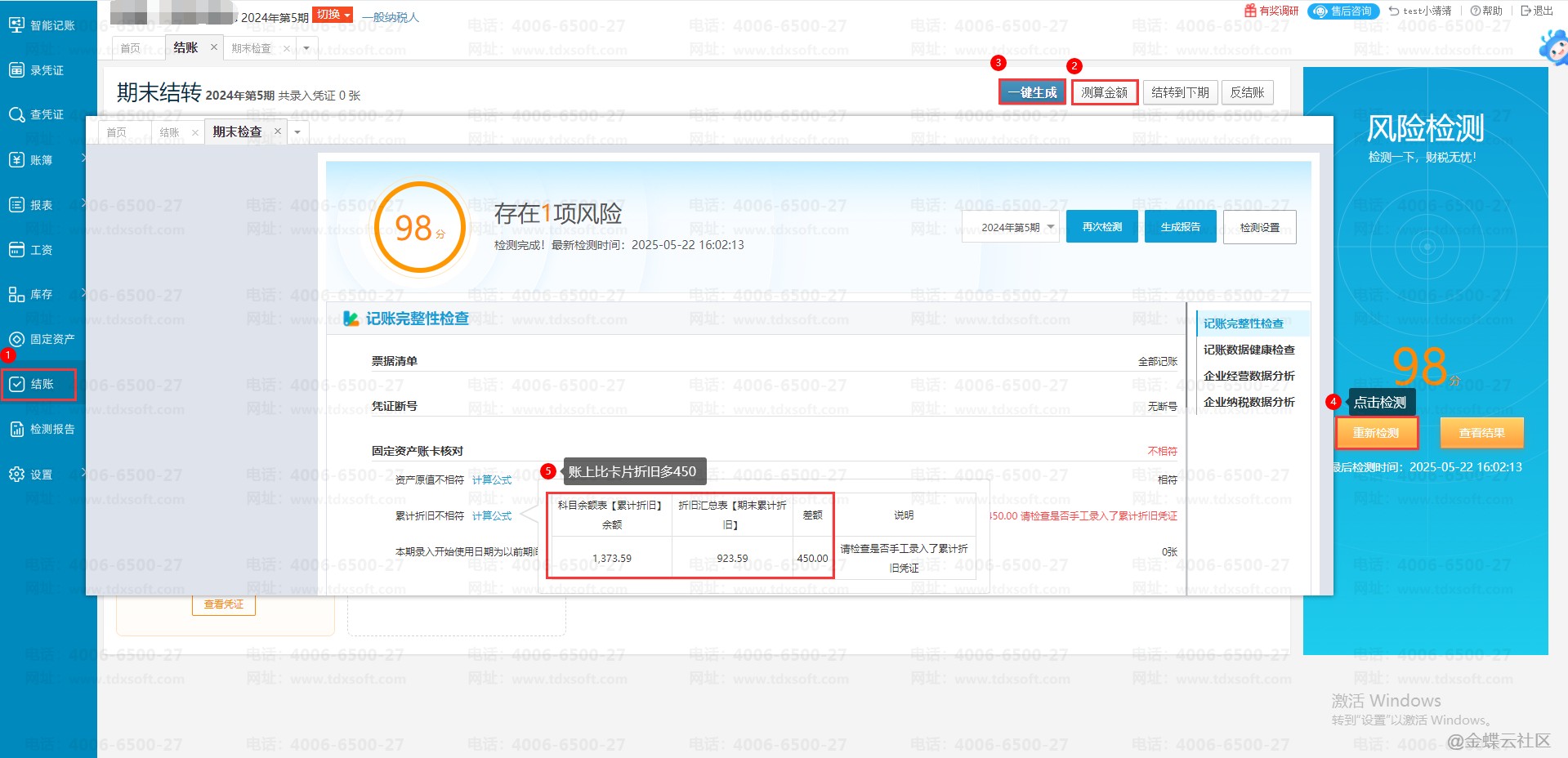Click the 检测报告 report icon
Viewport: 1568px width, 758px height.
coord(16,429)
